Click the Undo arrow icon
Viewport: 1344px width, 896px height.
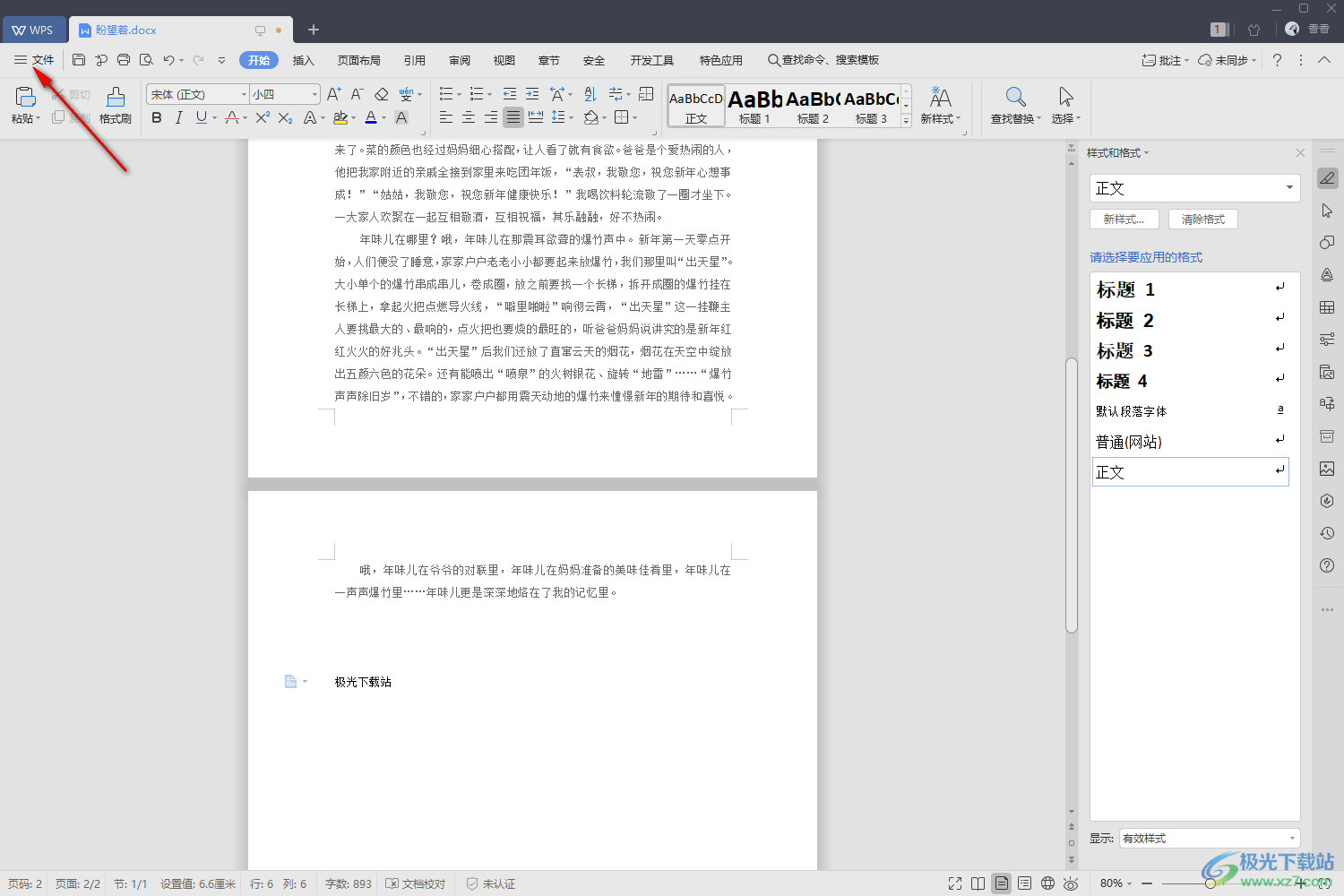168,60
